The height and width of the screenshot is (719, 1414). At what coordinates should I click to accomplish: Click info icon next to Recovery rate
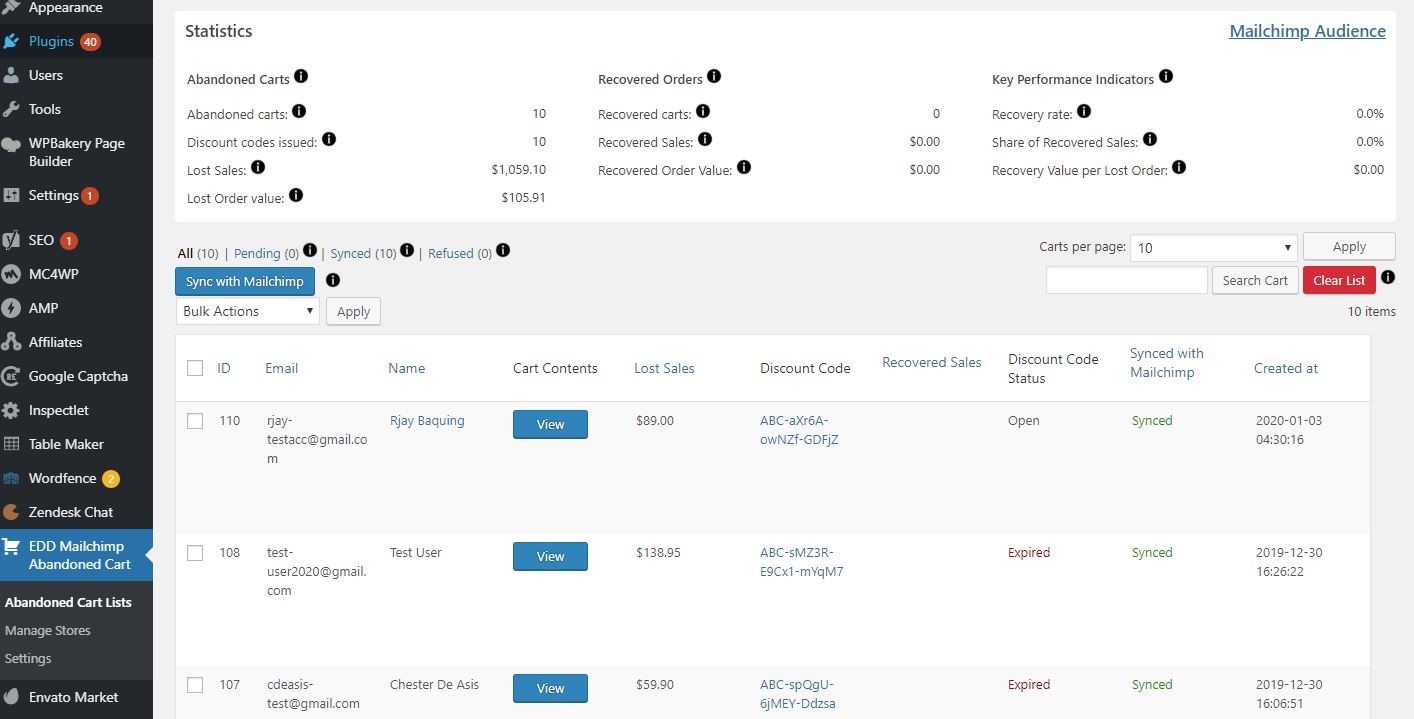pyautogui.click(x=1084, y=112)
